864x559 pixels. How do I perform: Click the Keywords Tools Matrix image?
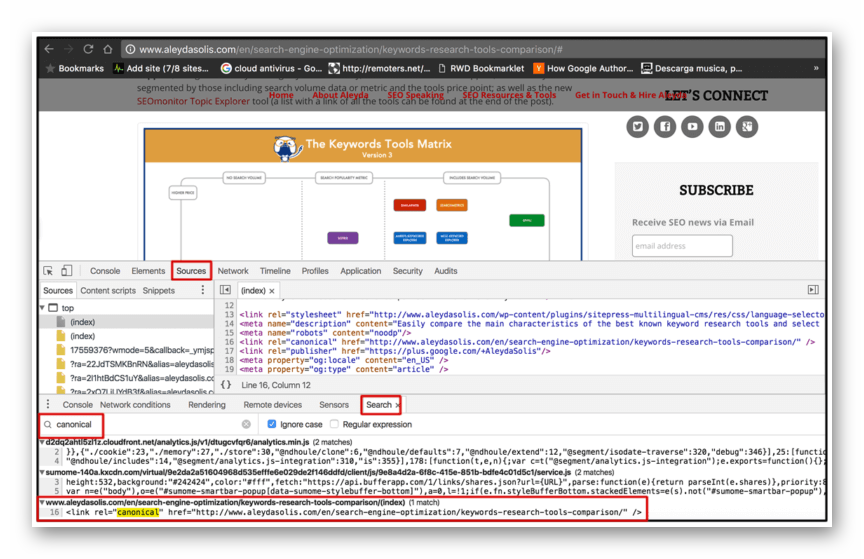(x=363, y=194)
